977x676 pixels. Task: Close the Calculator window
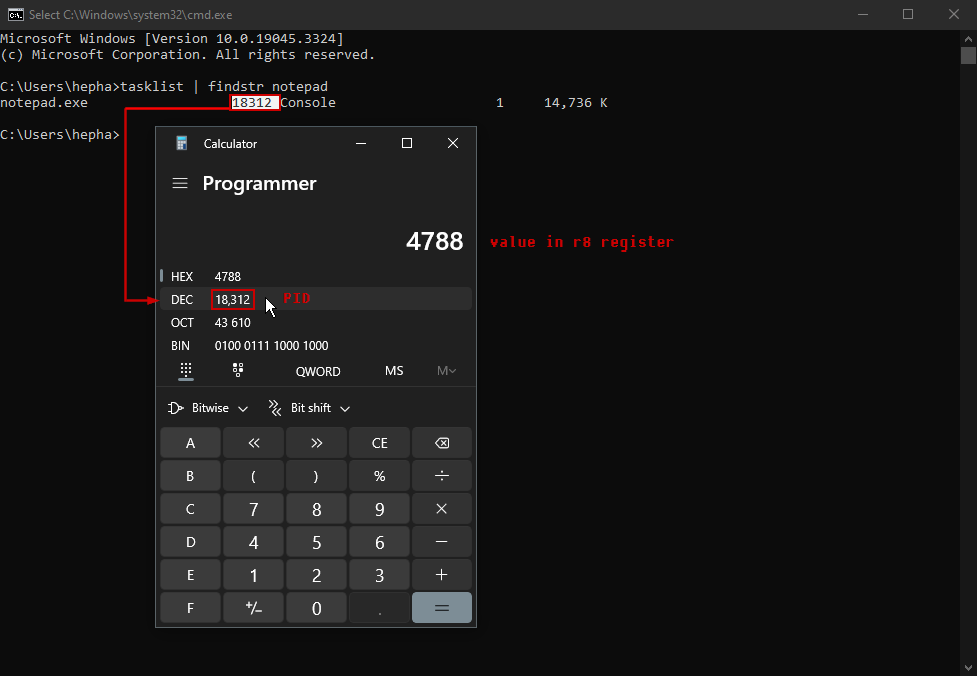[x=453, y=143]
